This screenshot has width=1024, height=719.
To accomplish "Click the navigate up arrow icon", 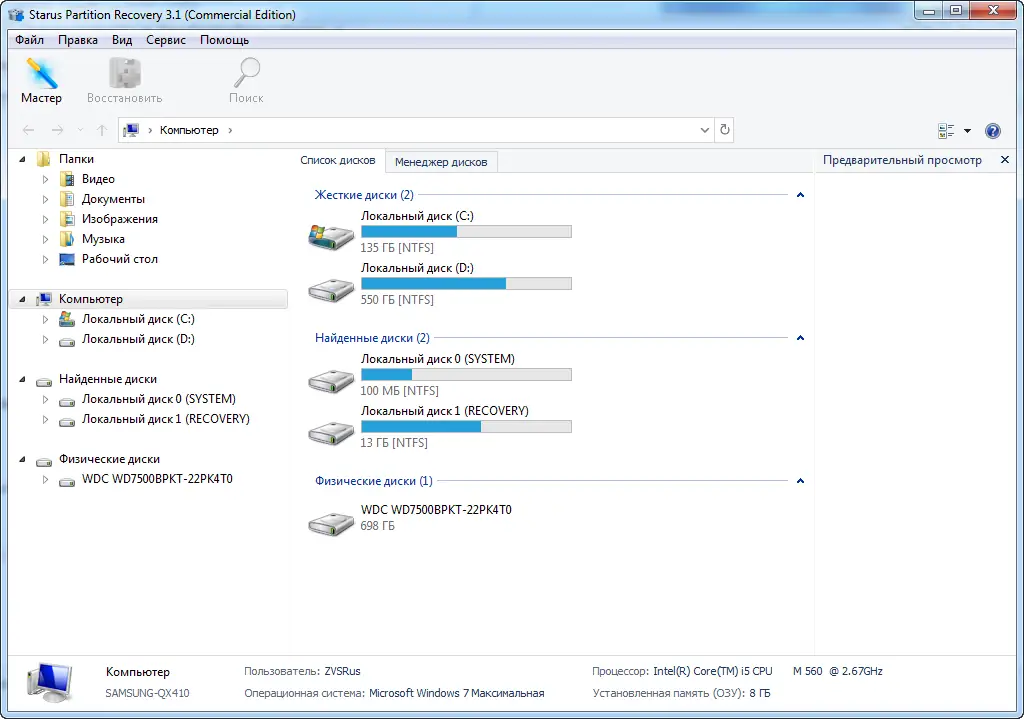I will click(x=101, y=130).
